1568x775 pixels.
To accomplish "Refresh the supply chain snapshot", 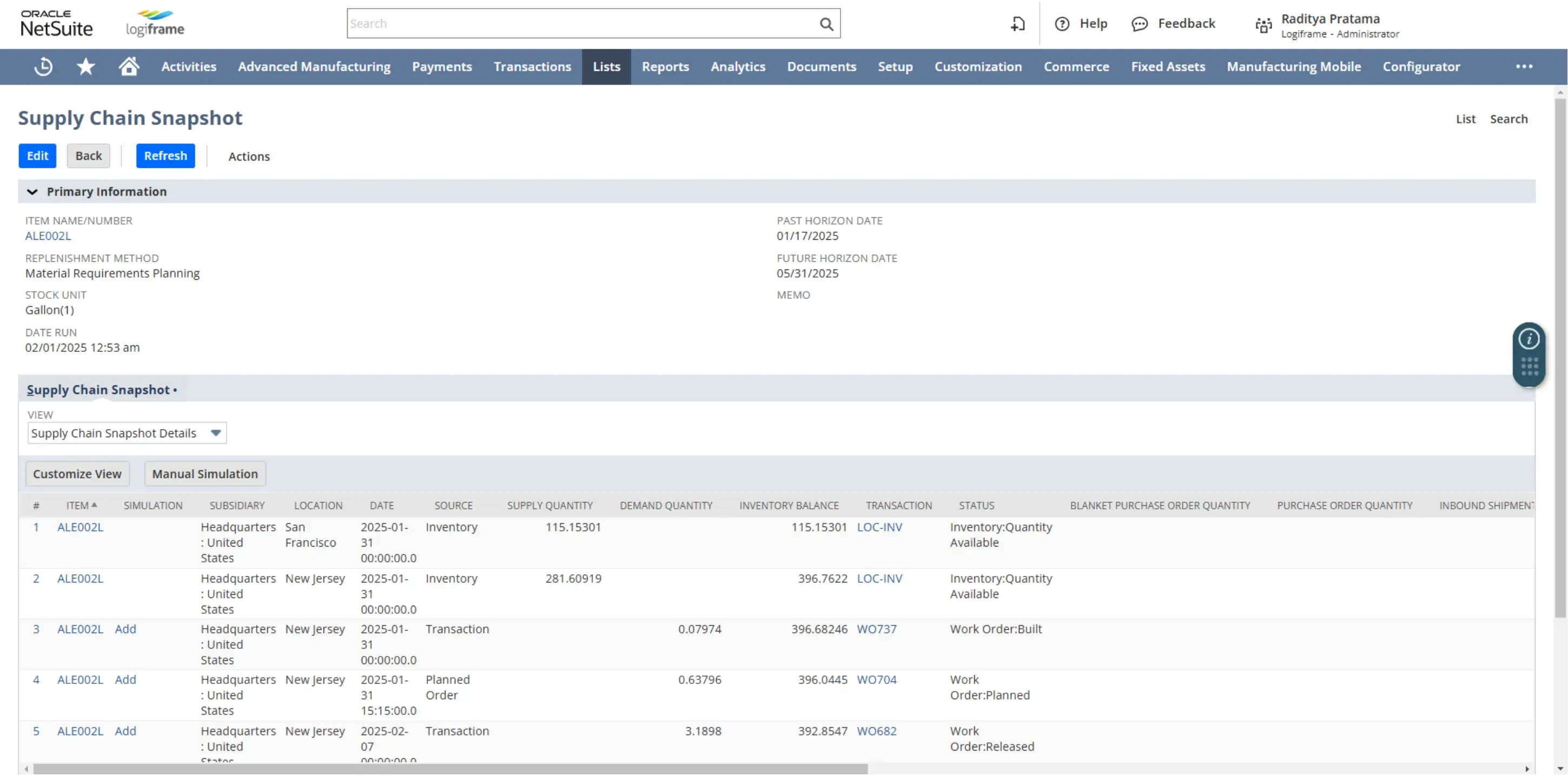I will (x=165, y=155).
